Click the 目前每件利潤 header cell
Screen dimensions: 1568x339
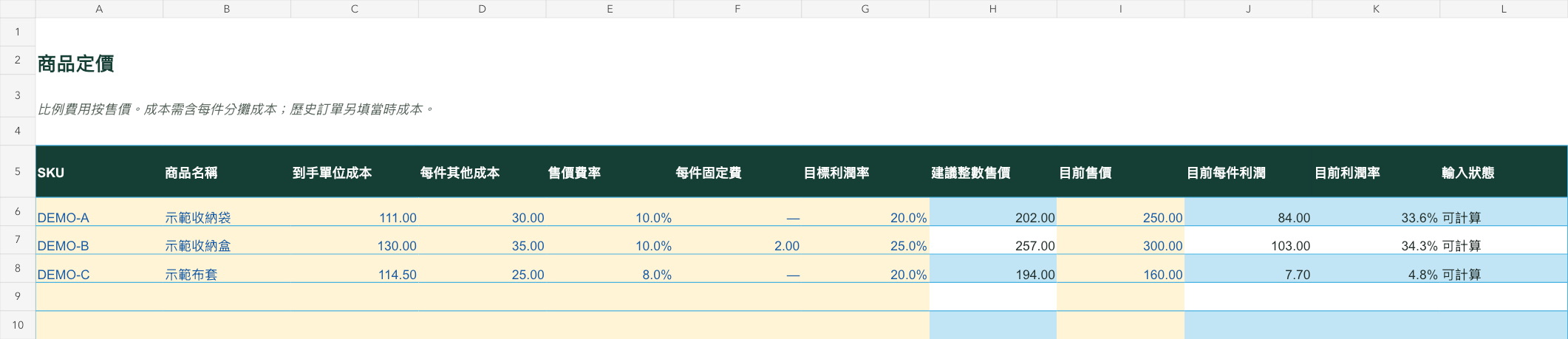(1249, 171)
